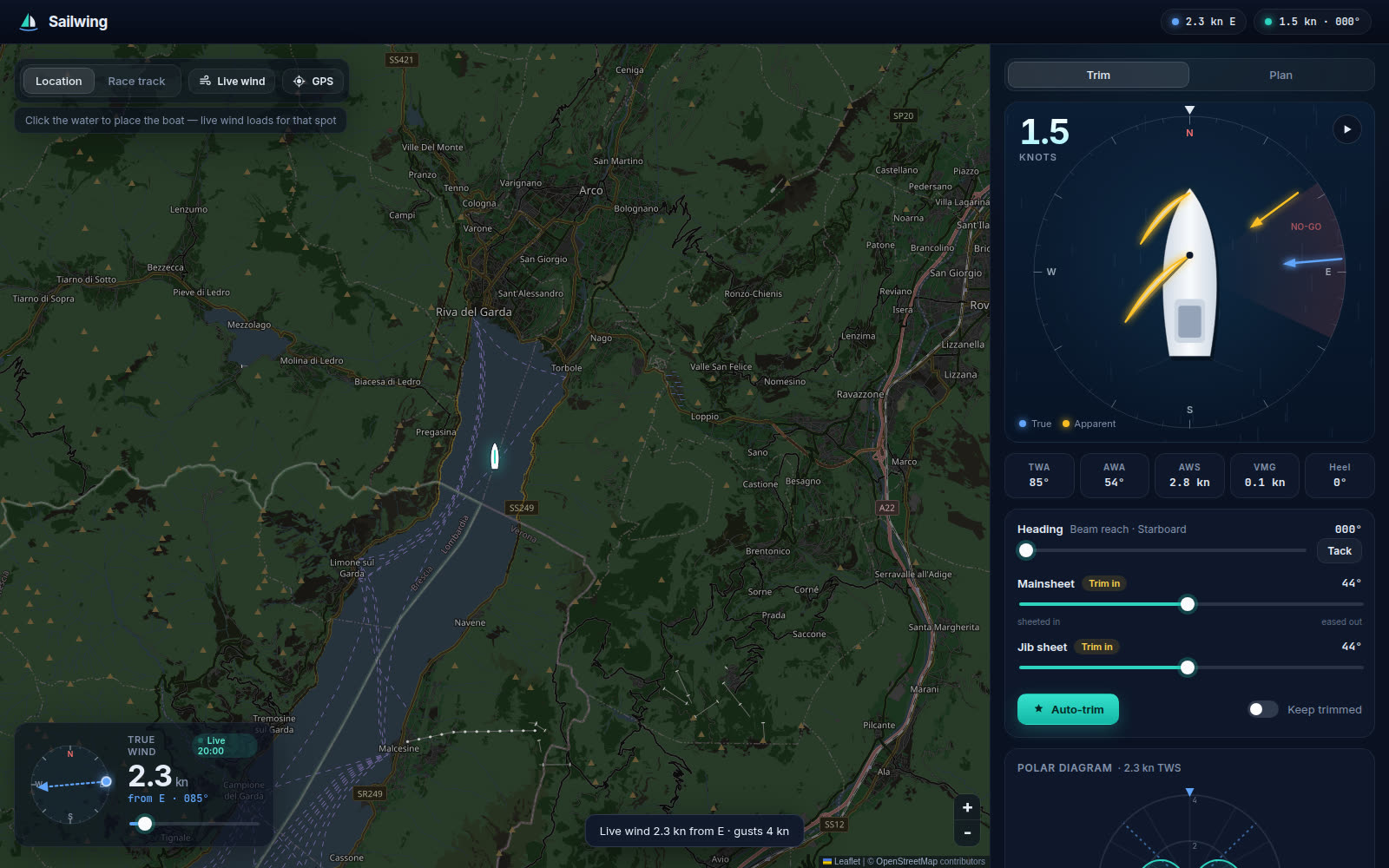Click the AWA 54° stat card
Image resolution: width=1389 pixels, height=868 pixels.
(x=1114, y=475)
